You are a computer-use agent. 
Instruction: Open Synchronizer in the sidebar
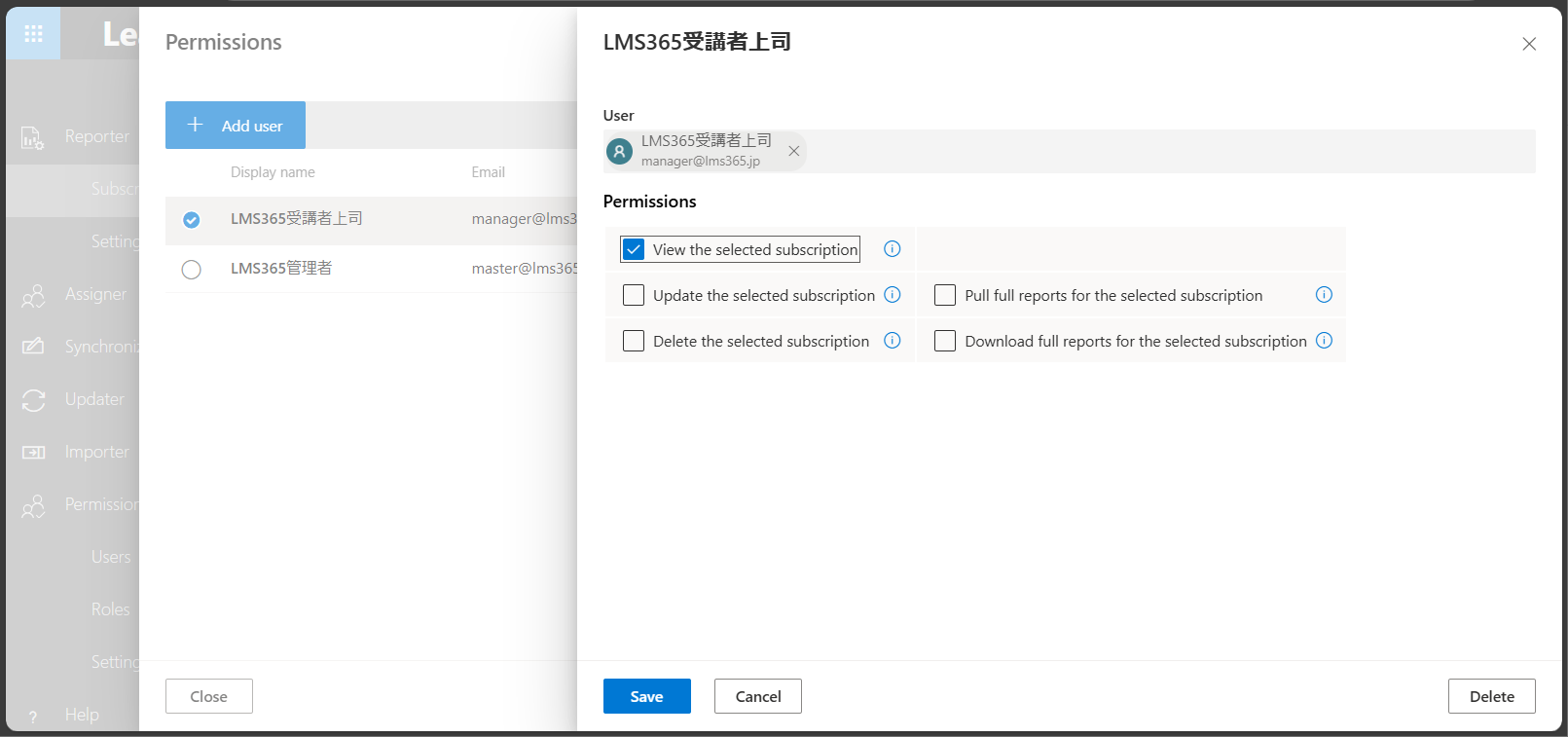102,347
